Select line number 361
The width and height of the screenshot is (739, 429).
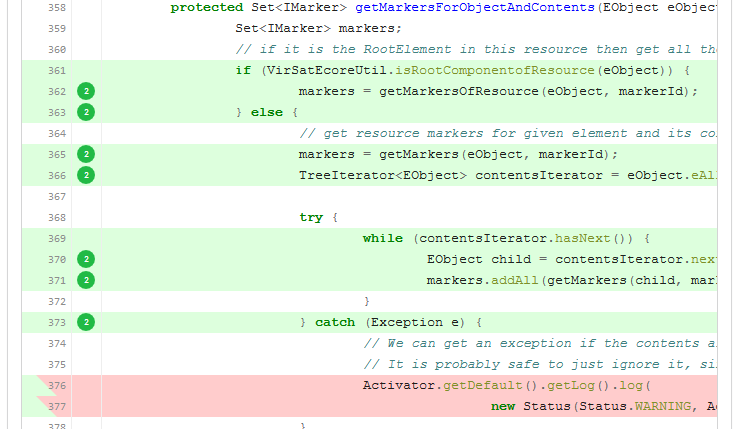[x=57, y=71]
